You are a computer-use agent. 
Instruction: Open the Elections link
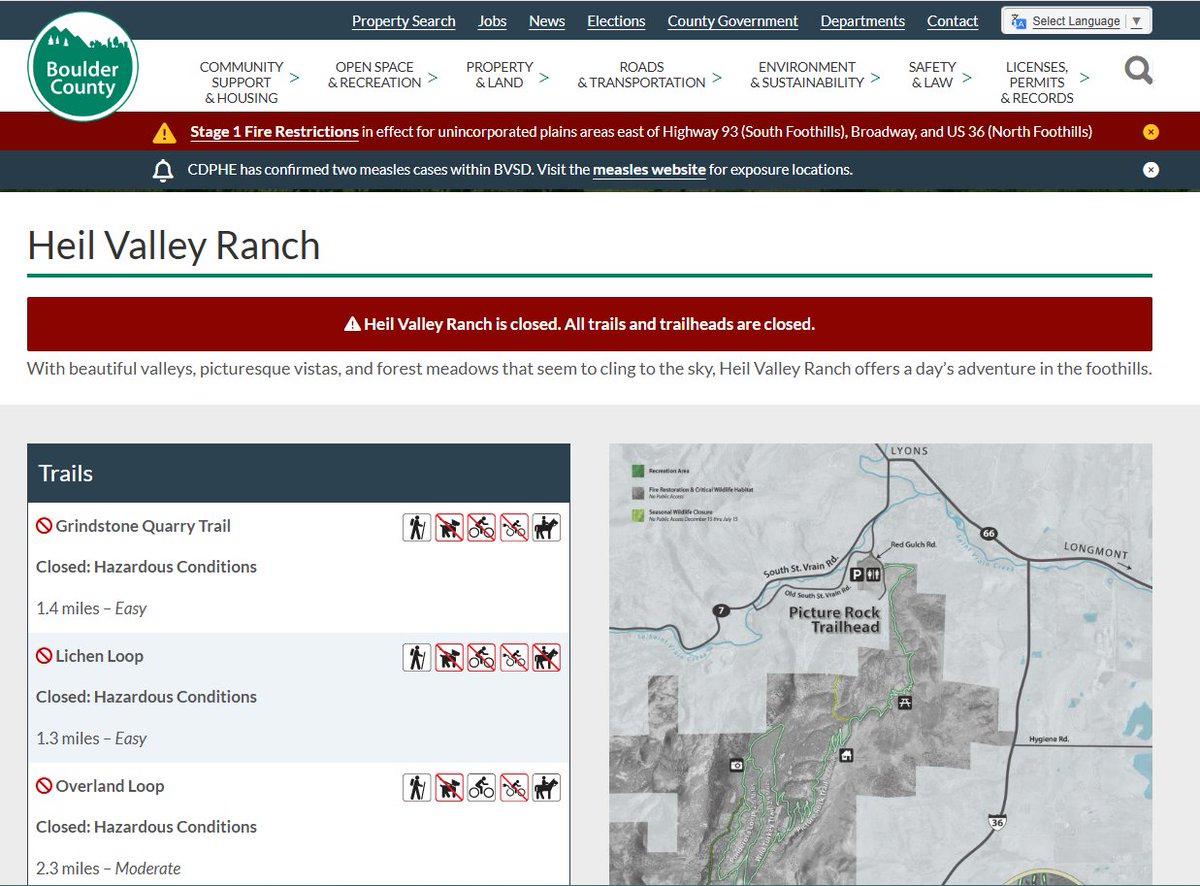[616, 21]
